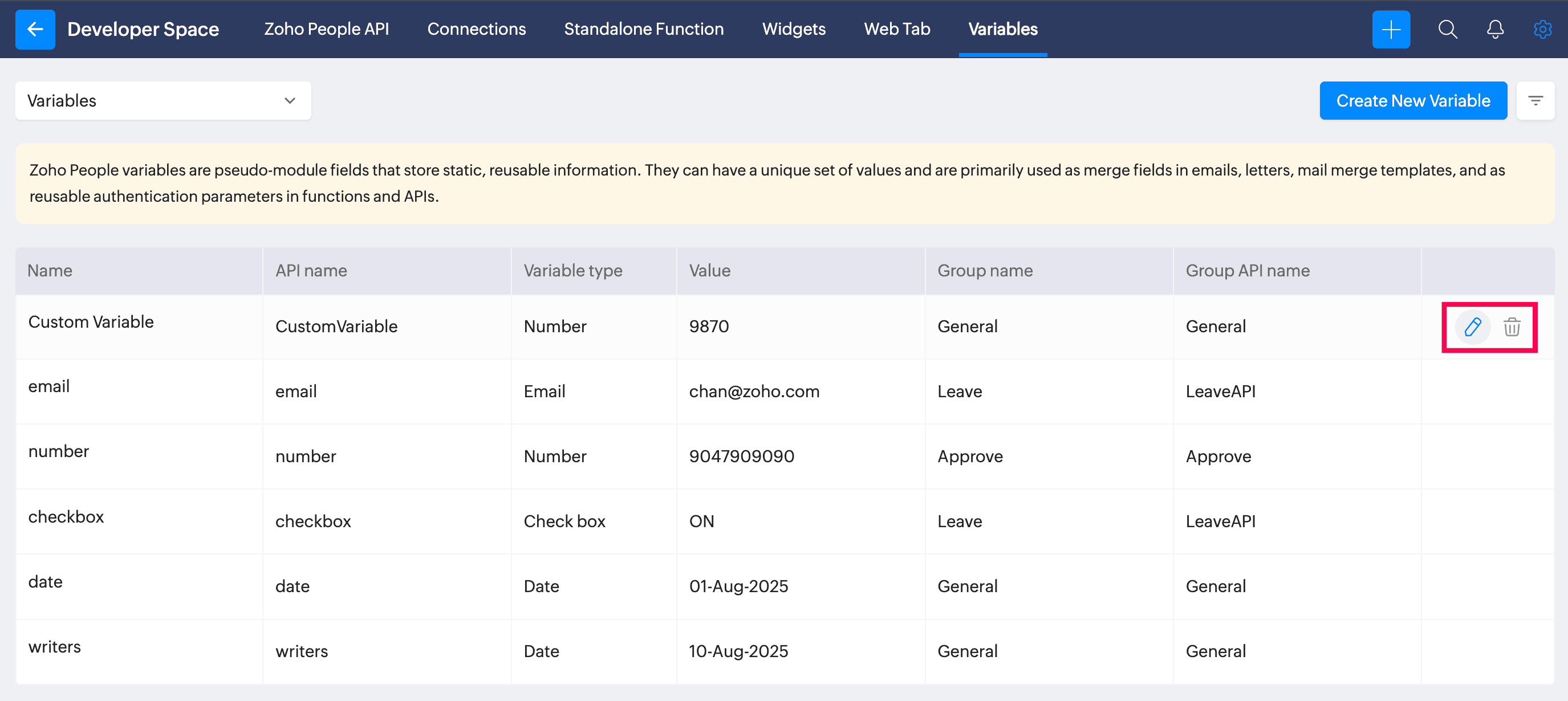This screenshot has height=701, width=1568.
Task: Click the back arrow icon
Action: point(35,29)
